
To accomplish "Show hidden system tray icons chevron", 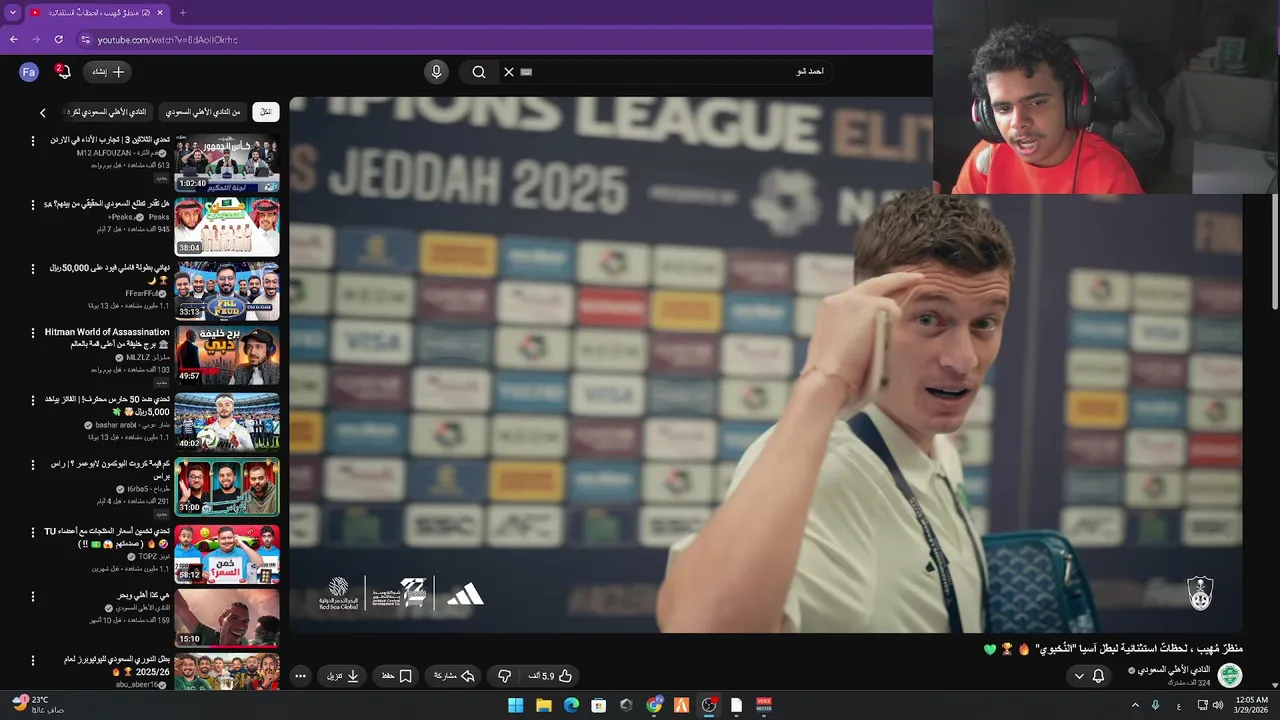I will coord(1135,705).
